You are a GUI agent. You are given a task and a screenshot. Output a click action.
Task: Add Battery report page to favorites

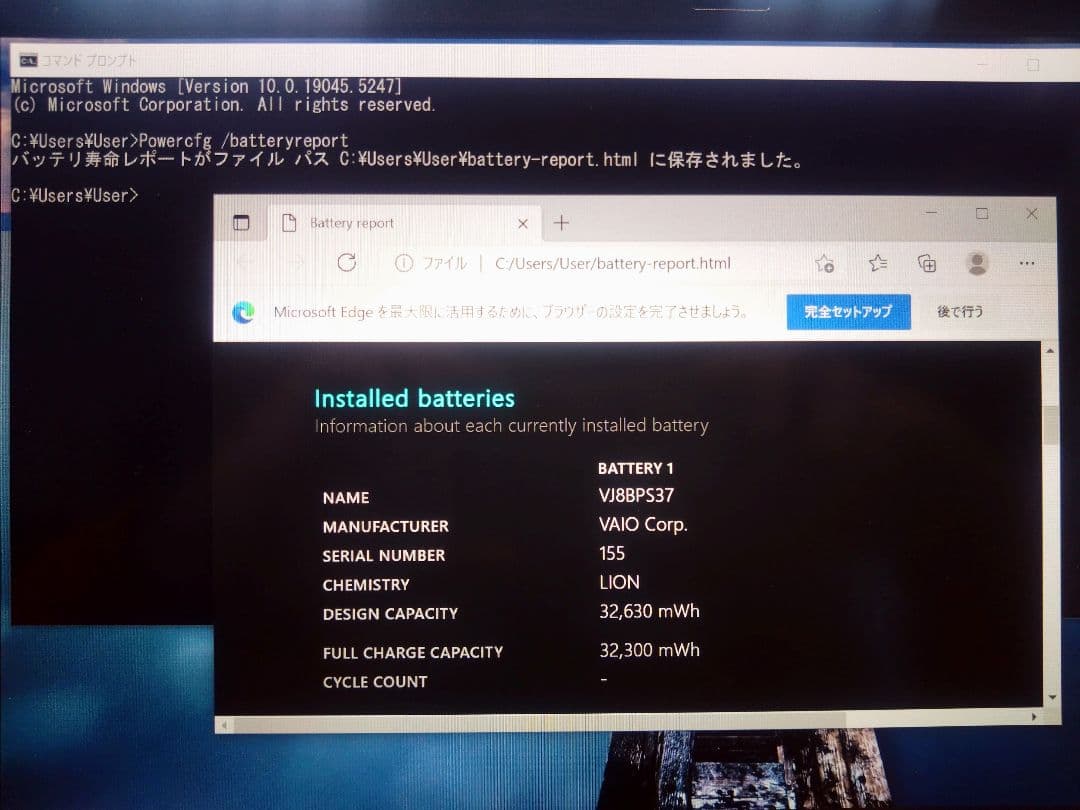click(x=824, y=263)
